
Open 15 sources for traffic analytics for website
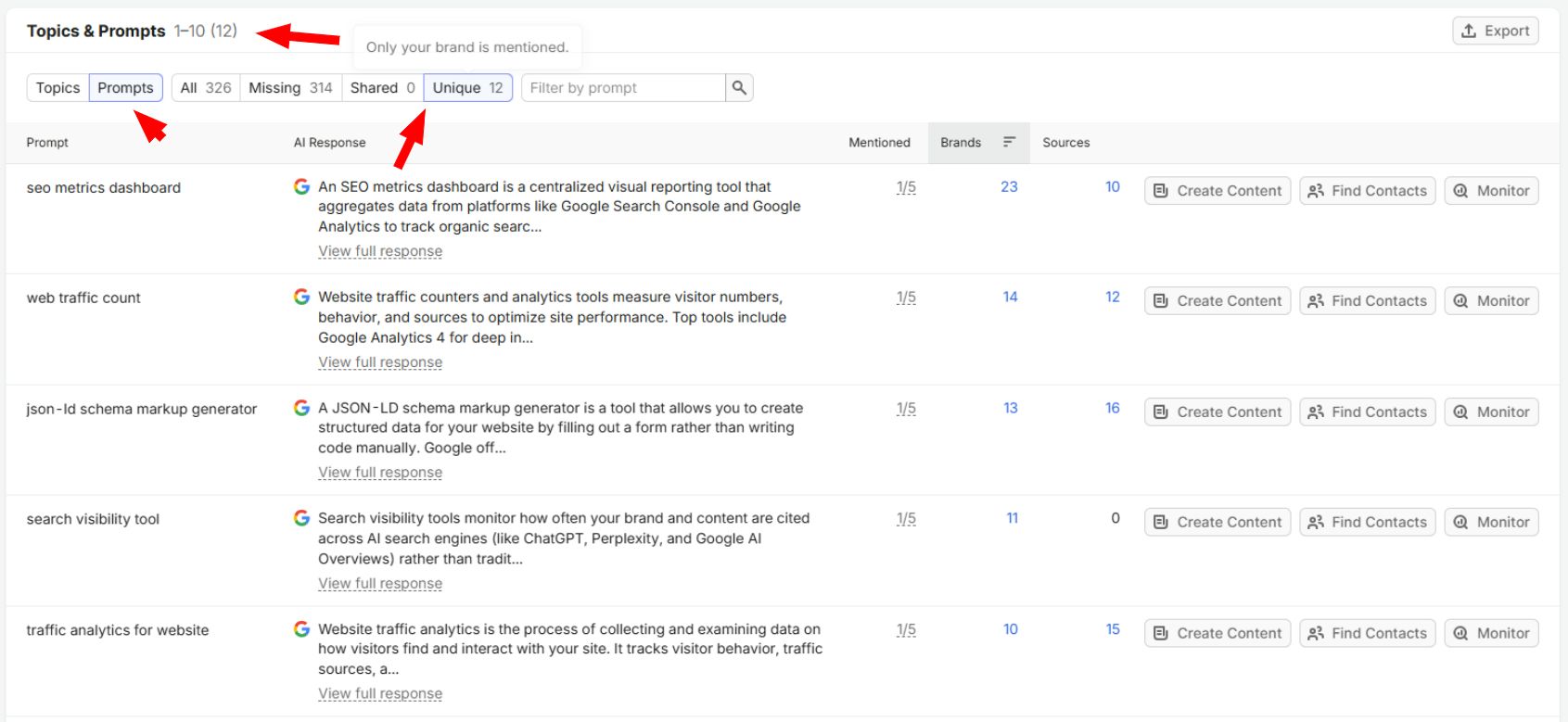tap(1113, 629)
